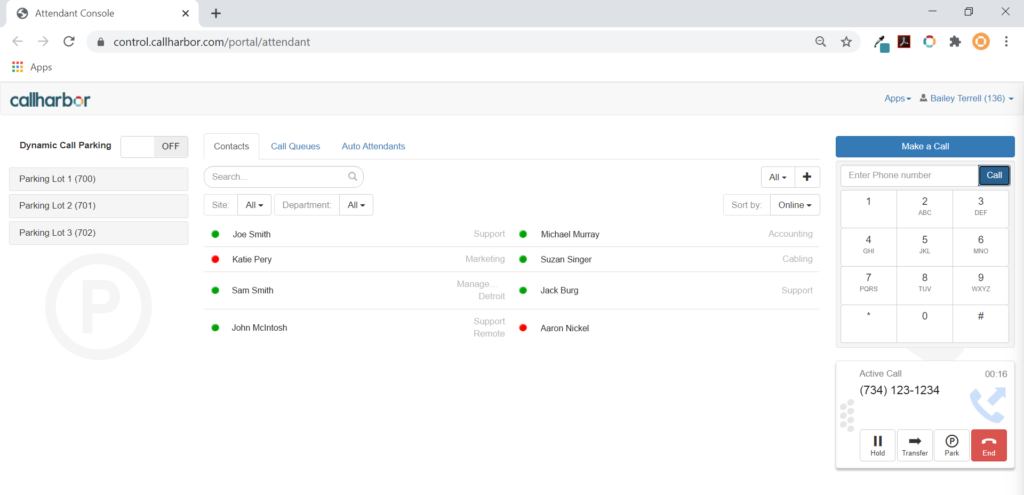
Task: Toggle Dynamic Call Parking switch
Action: (x=154, y=146)
